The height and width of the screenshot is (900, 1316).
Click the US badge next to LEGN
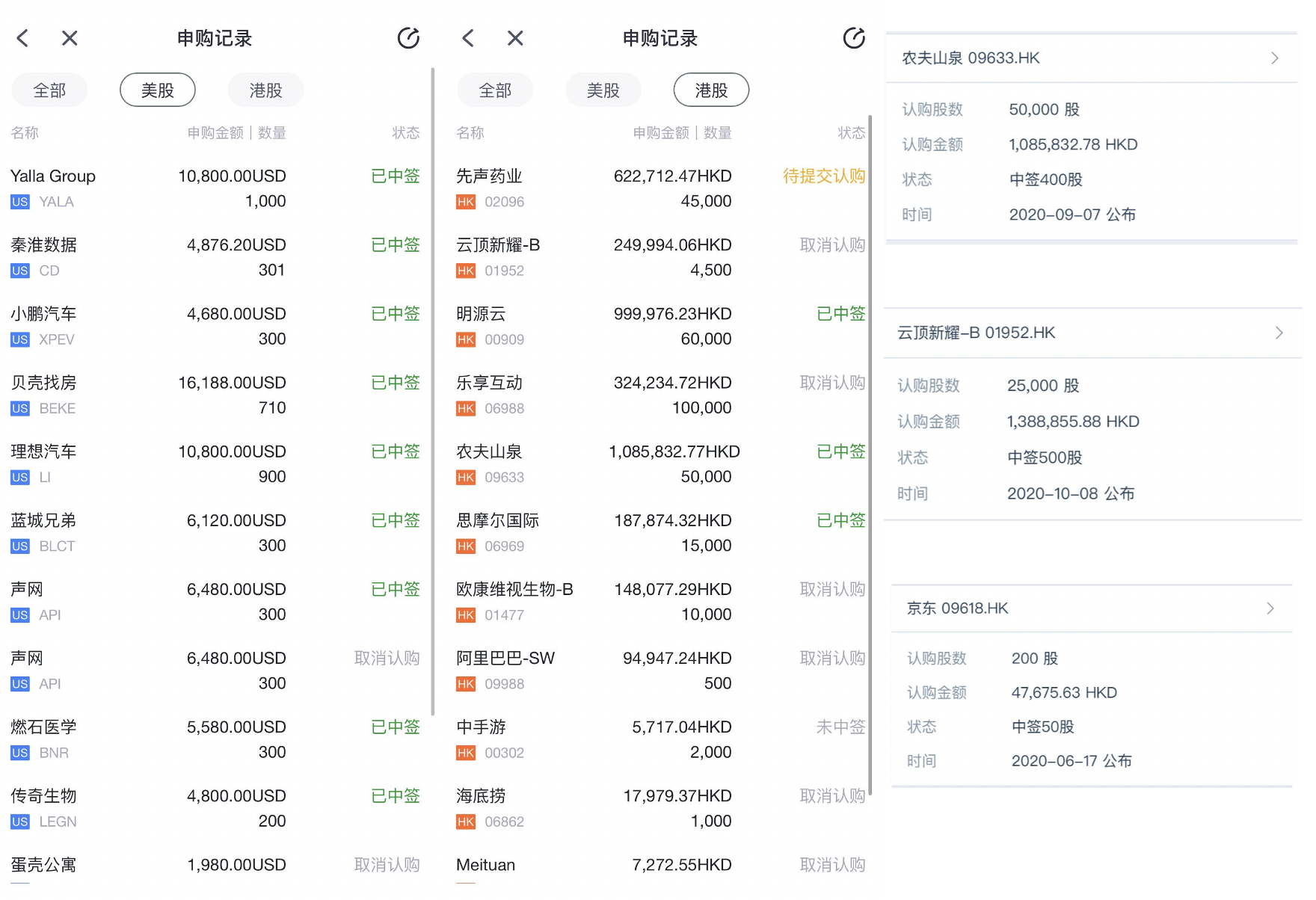coord(20,822)
